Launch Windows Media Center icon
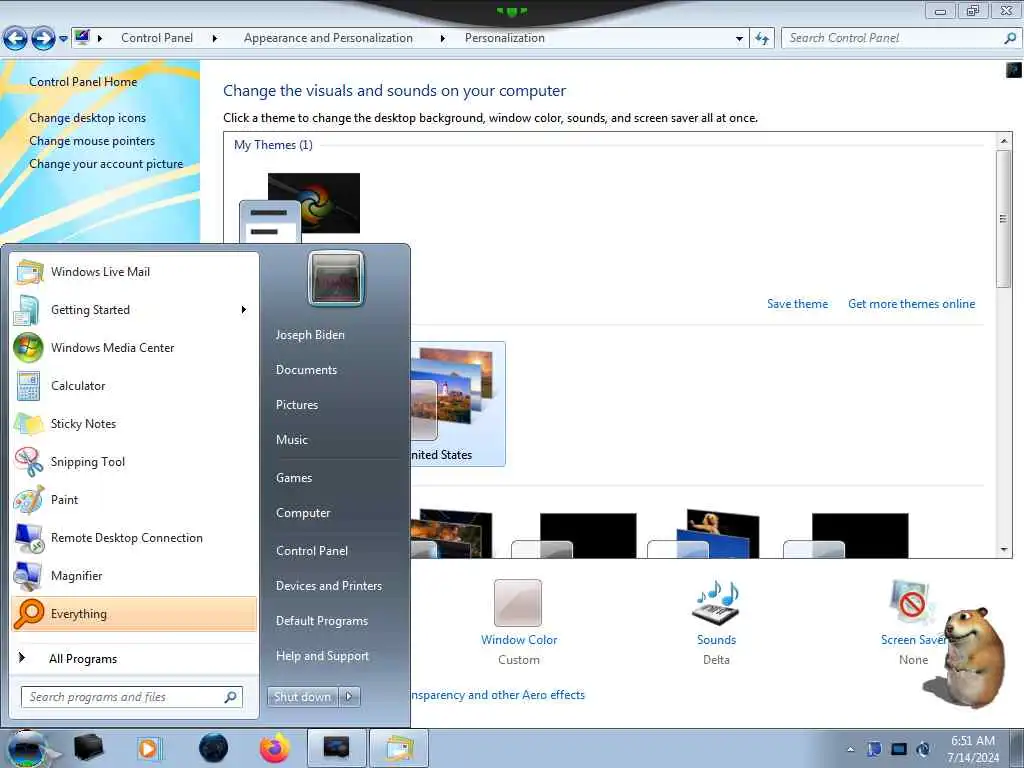 coord(28,348)
